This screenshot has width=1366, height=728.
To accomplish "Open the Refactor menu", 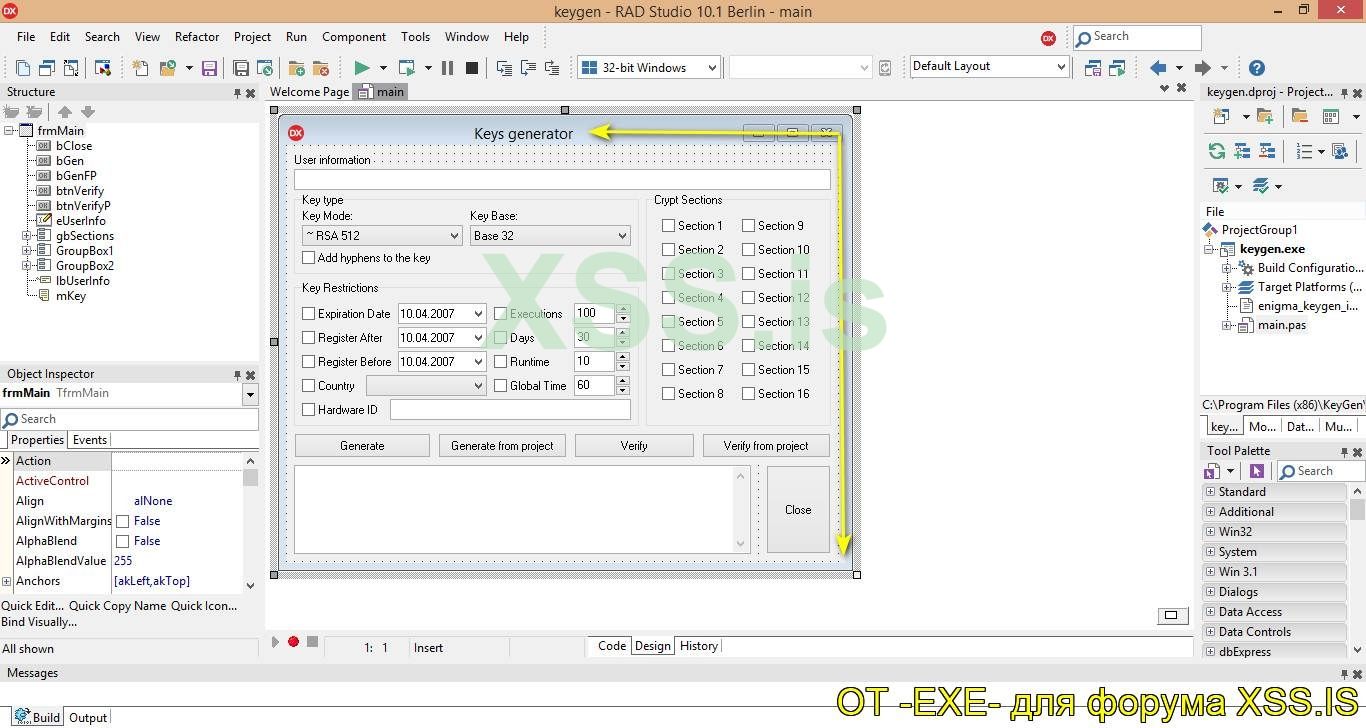I will click(197, 37).
